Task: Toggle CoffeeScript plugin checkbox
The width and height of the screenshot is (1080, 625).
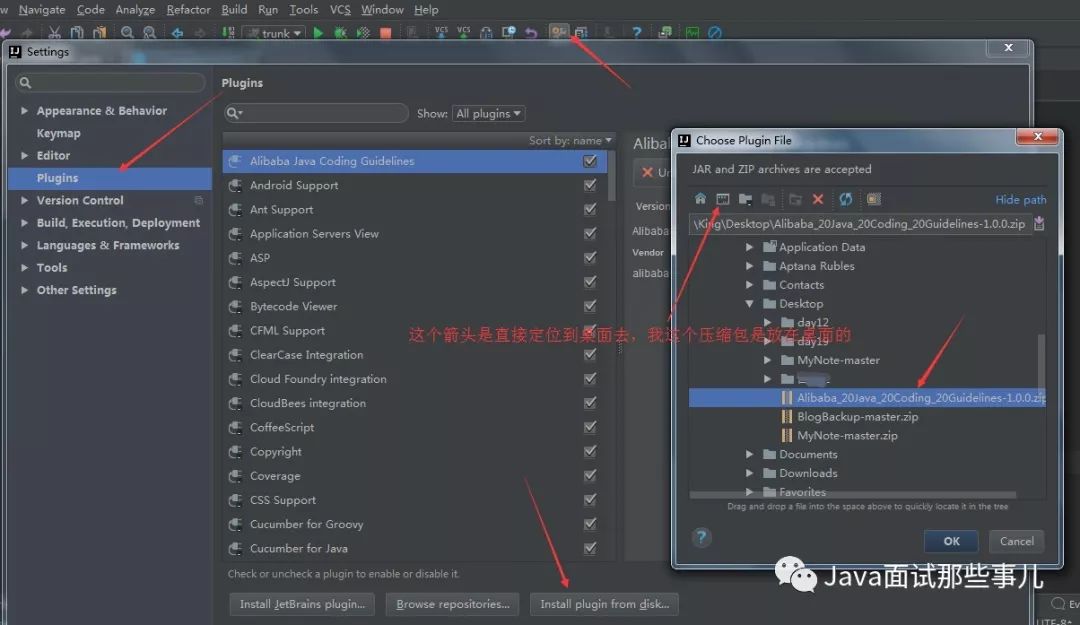Action: click(590, 427)
